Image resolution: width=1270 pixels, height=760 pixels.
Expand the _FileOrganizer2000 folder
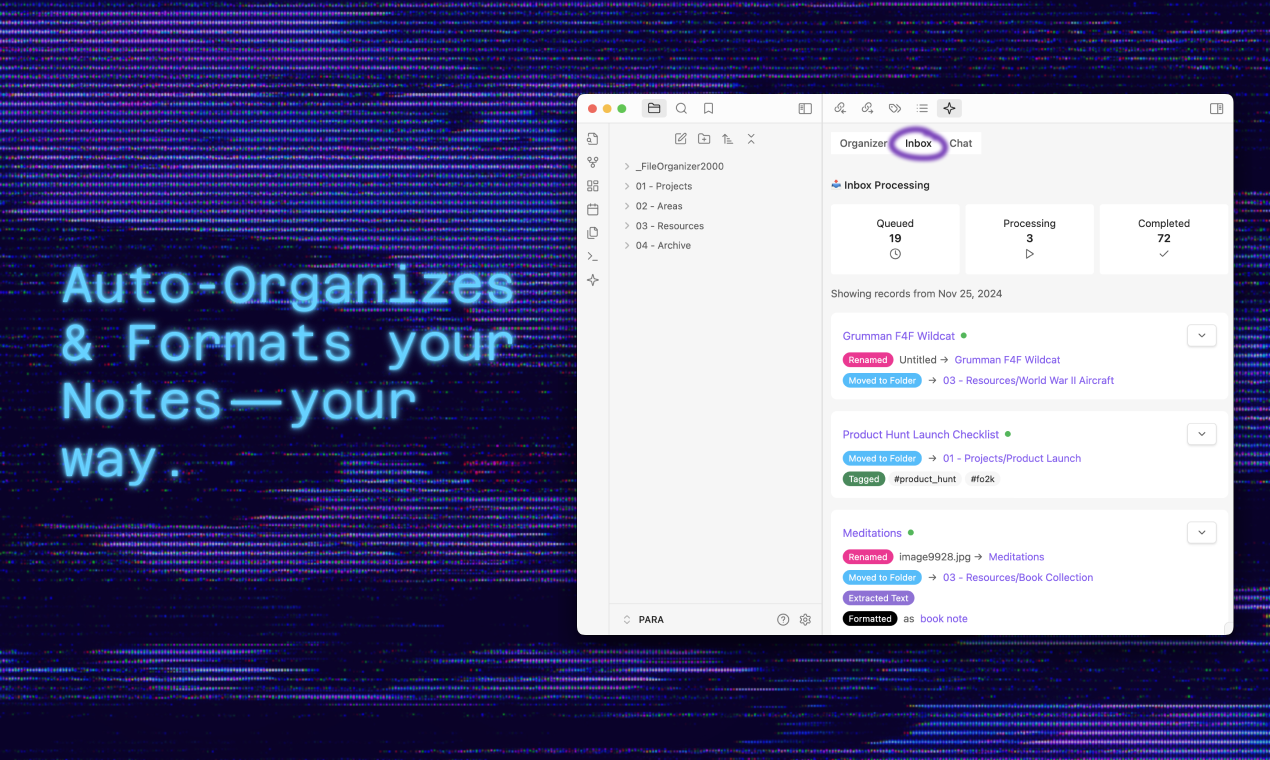tap(626, 166)
